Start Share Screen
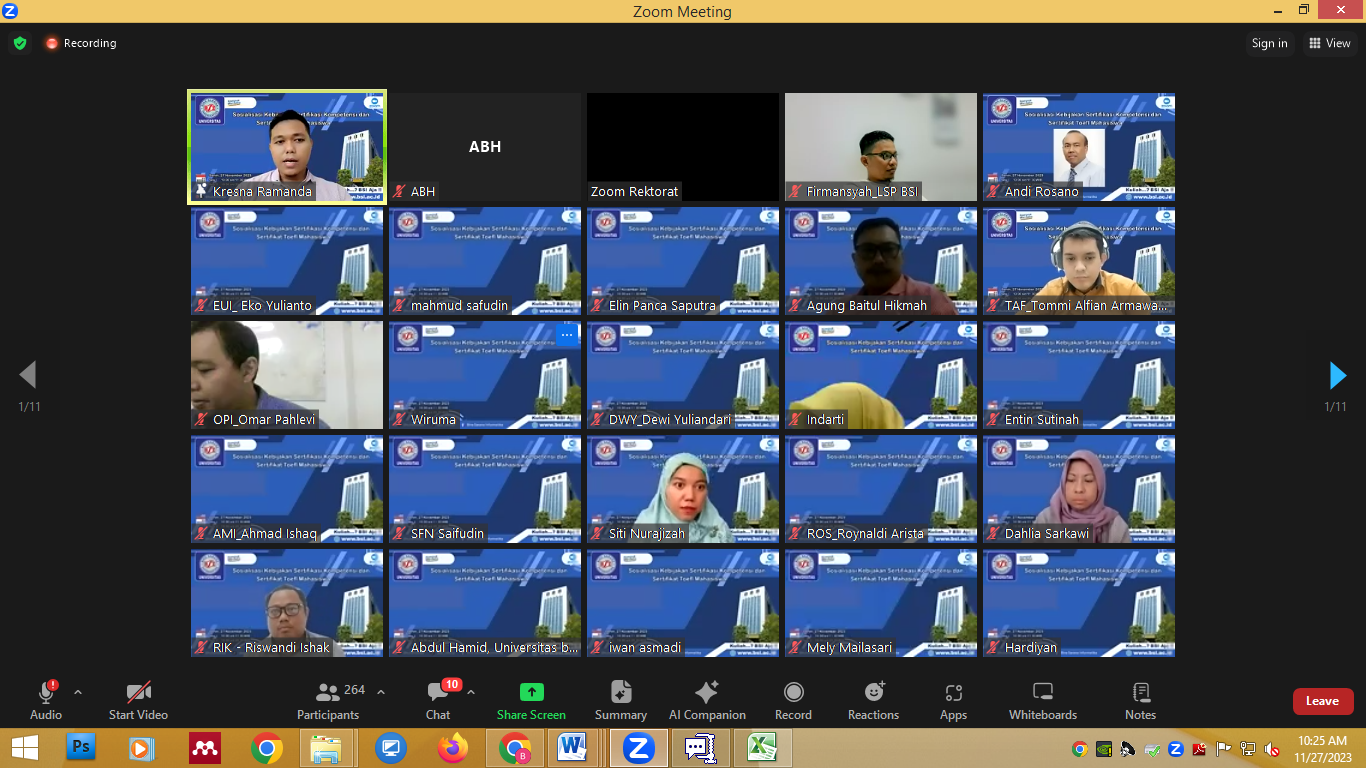The image size is (1366, 768). 531,701
